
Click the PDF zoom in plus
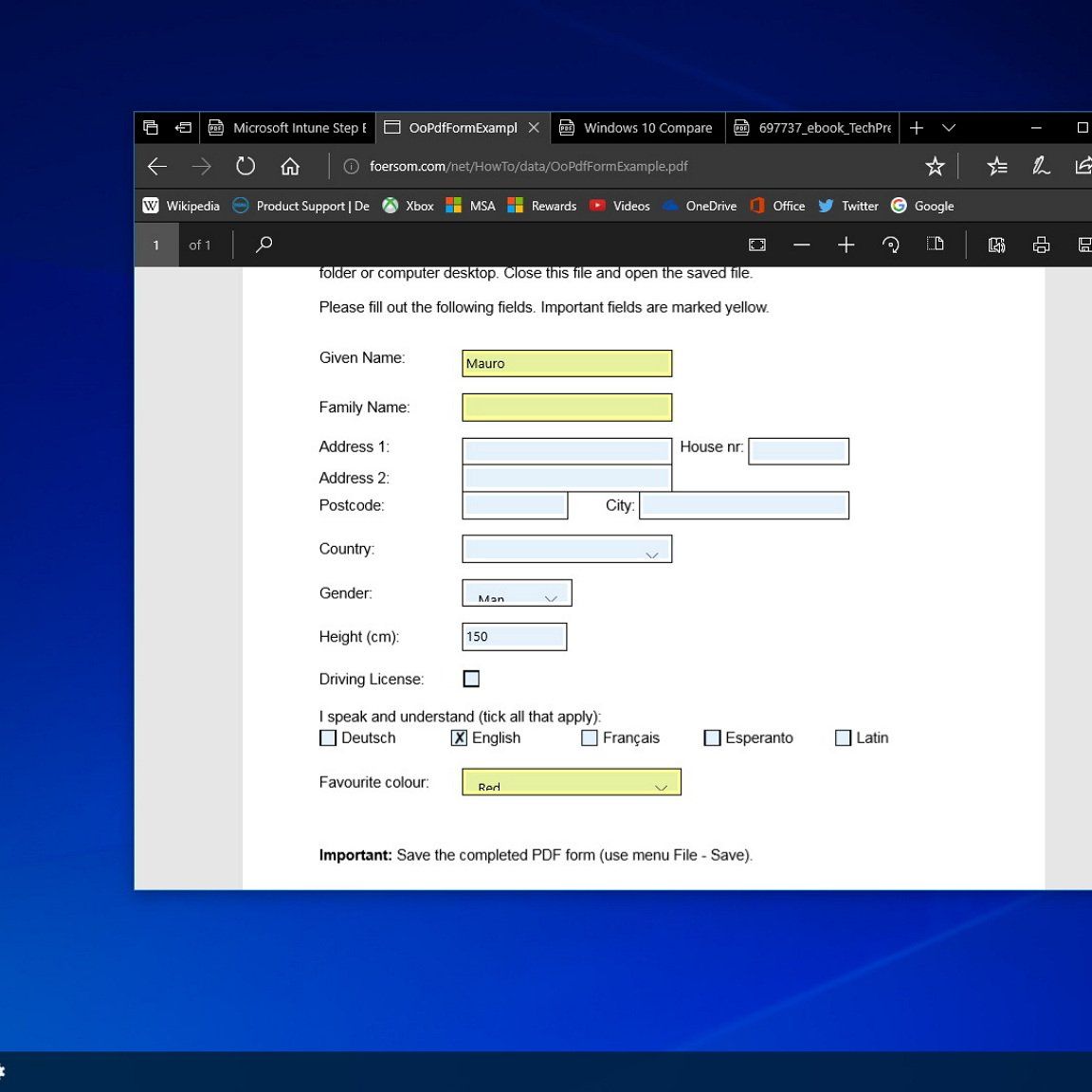[x=846, y=245]
